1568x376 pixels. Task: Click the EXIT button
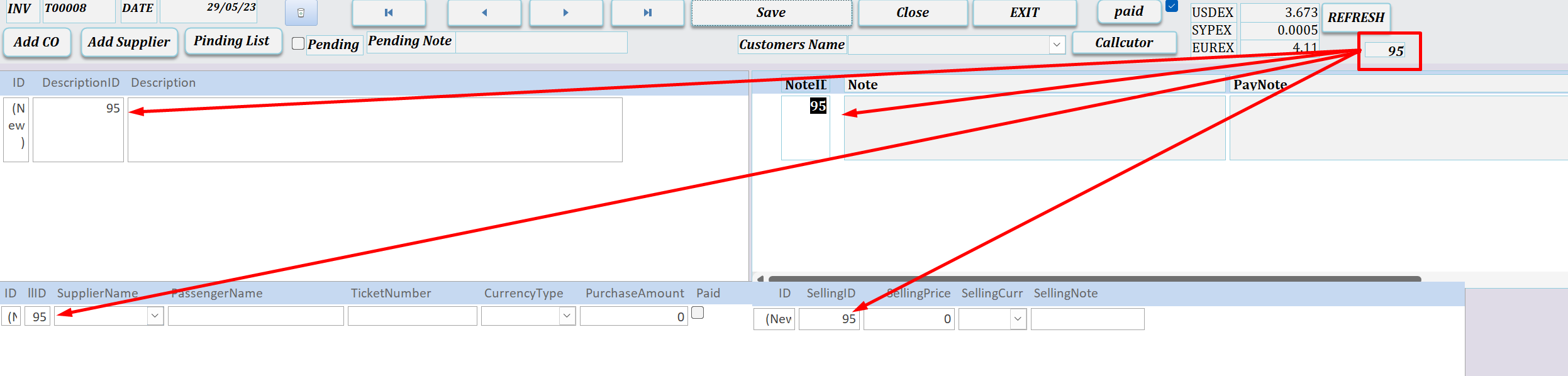click(x=1025, y=13)
